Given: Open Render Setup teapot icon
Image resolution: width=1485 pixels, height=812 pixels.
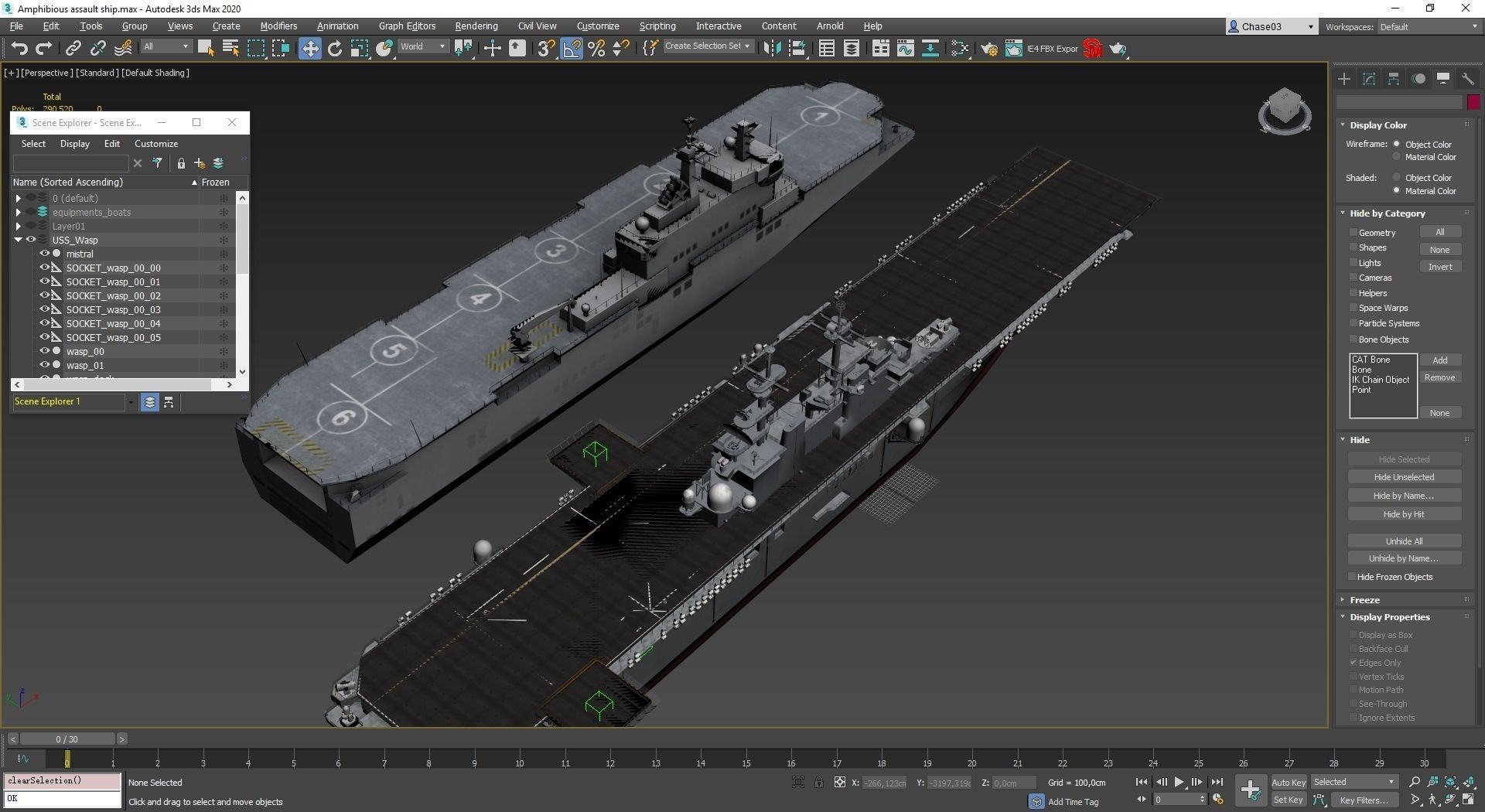Looking at the screenshot, I should (x=988, y=48).
